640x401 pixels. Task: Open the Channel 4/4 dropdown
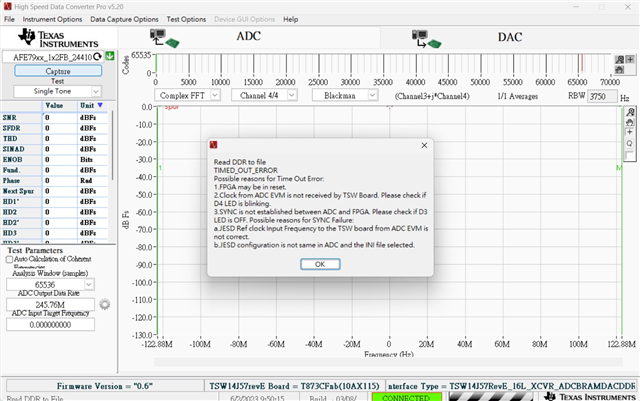264,95
